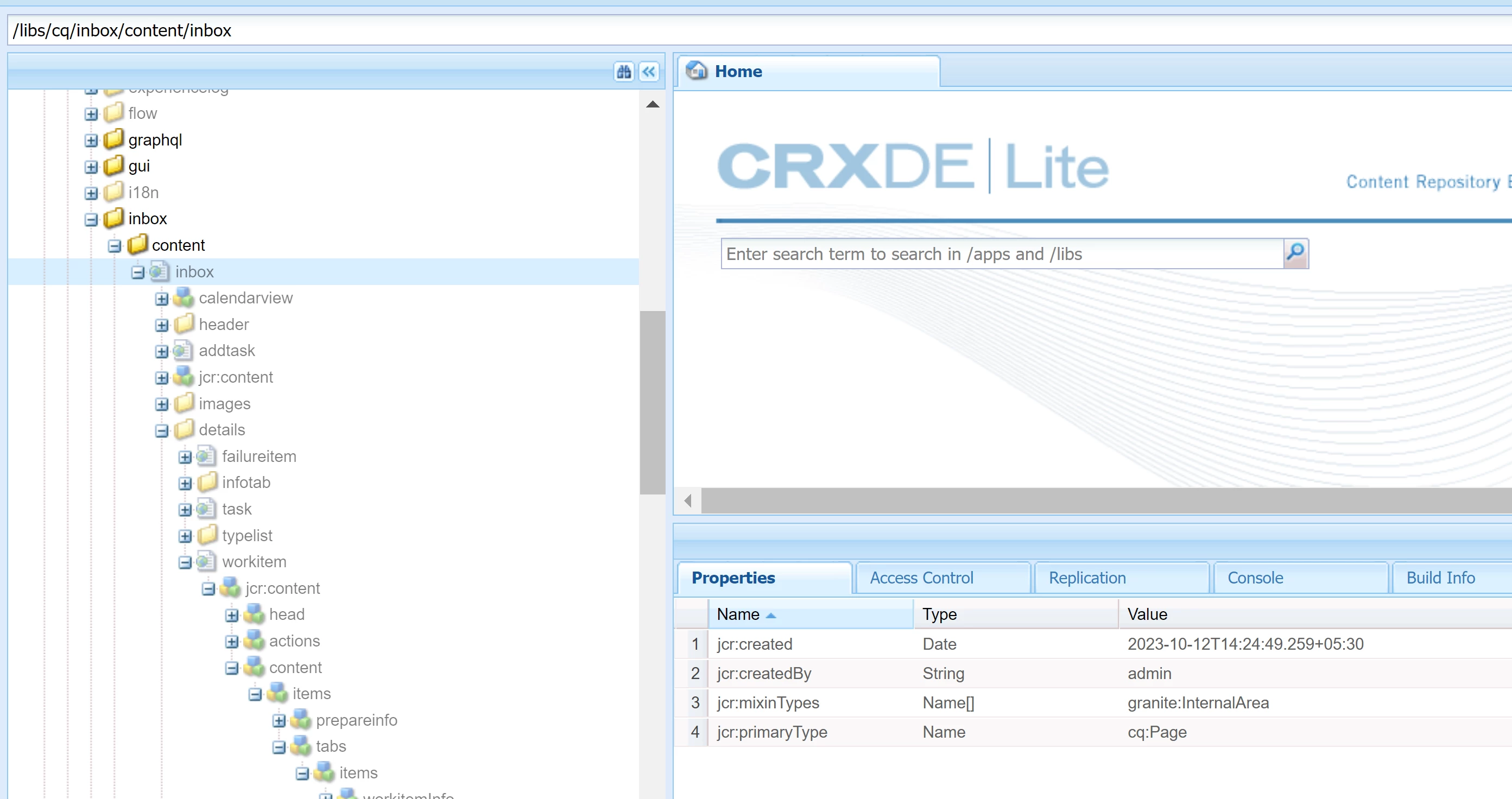This screenshot has width=1512, height=799.
Task: Click the calendarview node icon
Action: point(184,298)
